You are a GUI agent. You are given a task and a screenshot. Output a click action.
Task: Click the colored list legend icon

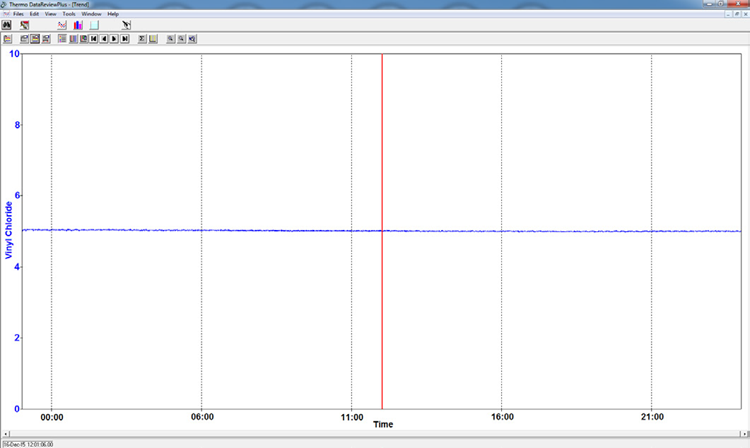point(62,39)
